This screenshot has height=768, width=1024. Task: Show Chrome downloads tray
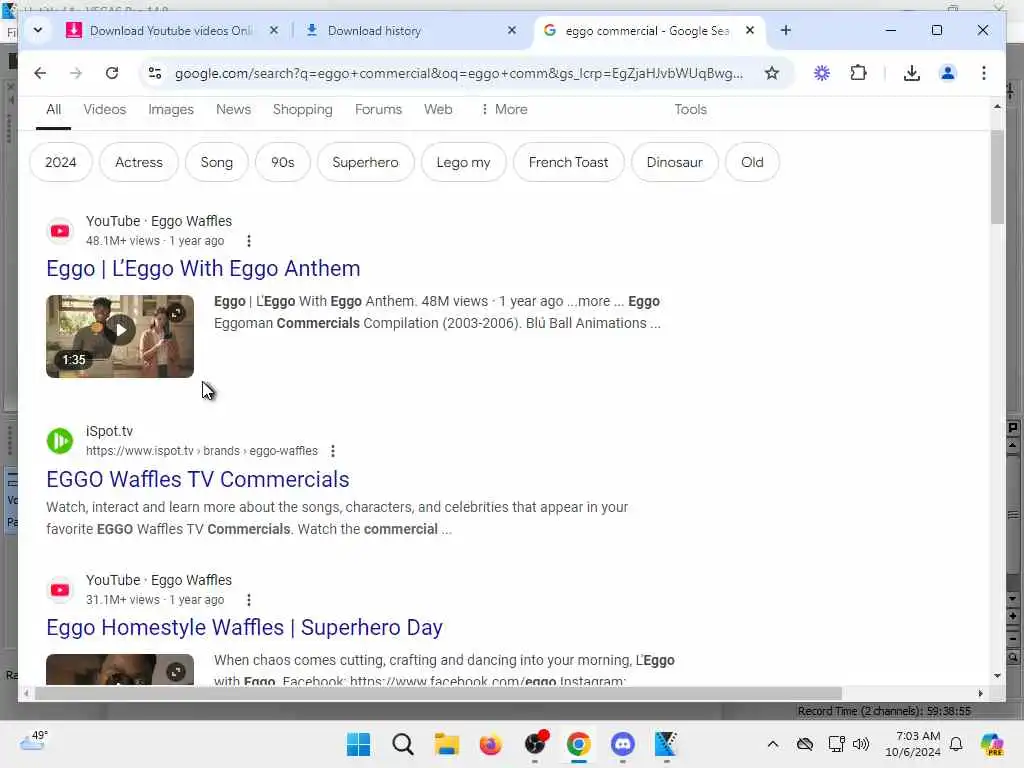coord(912,73)
